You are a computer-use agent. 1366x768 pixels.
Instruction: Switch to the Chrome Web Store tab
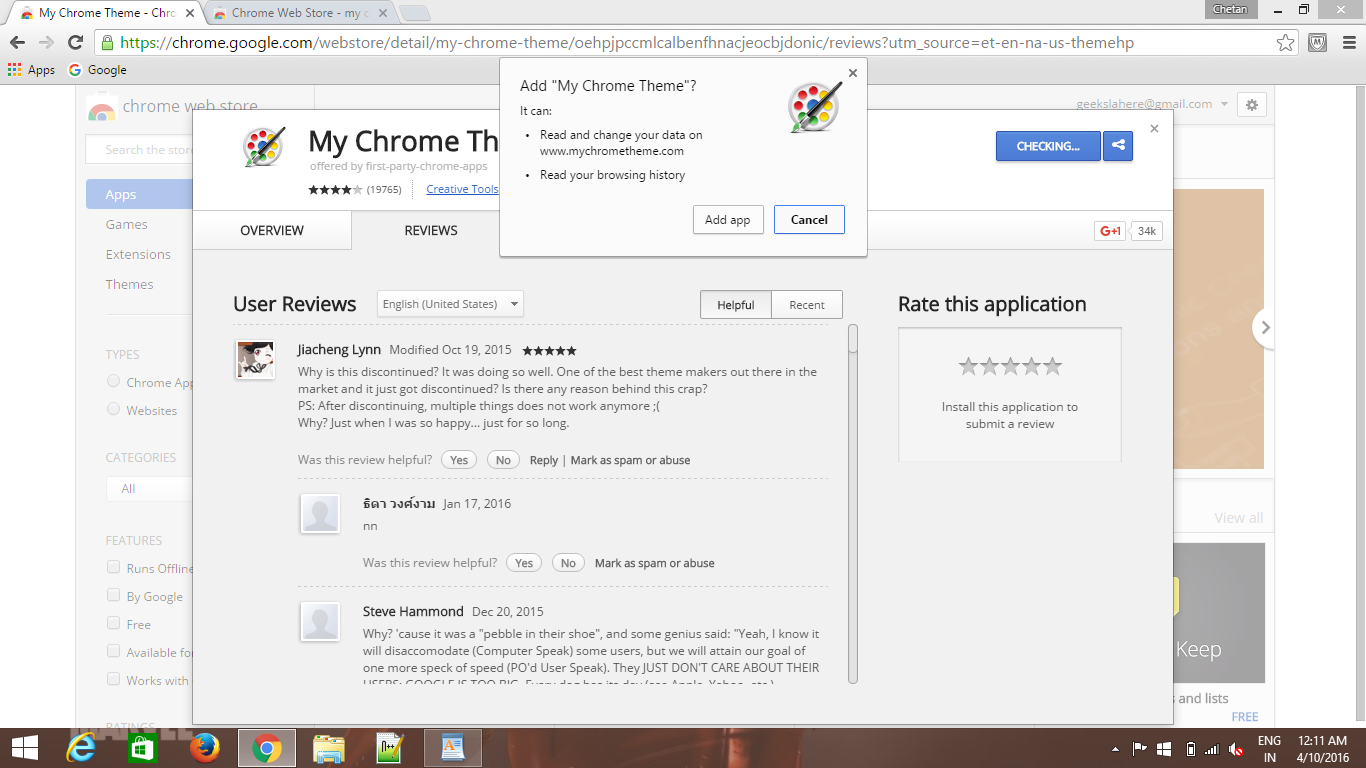point(299,13)
